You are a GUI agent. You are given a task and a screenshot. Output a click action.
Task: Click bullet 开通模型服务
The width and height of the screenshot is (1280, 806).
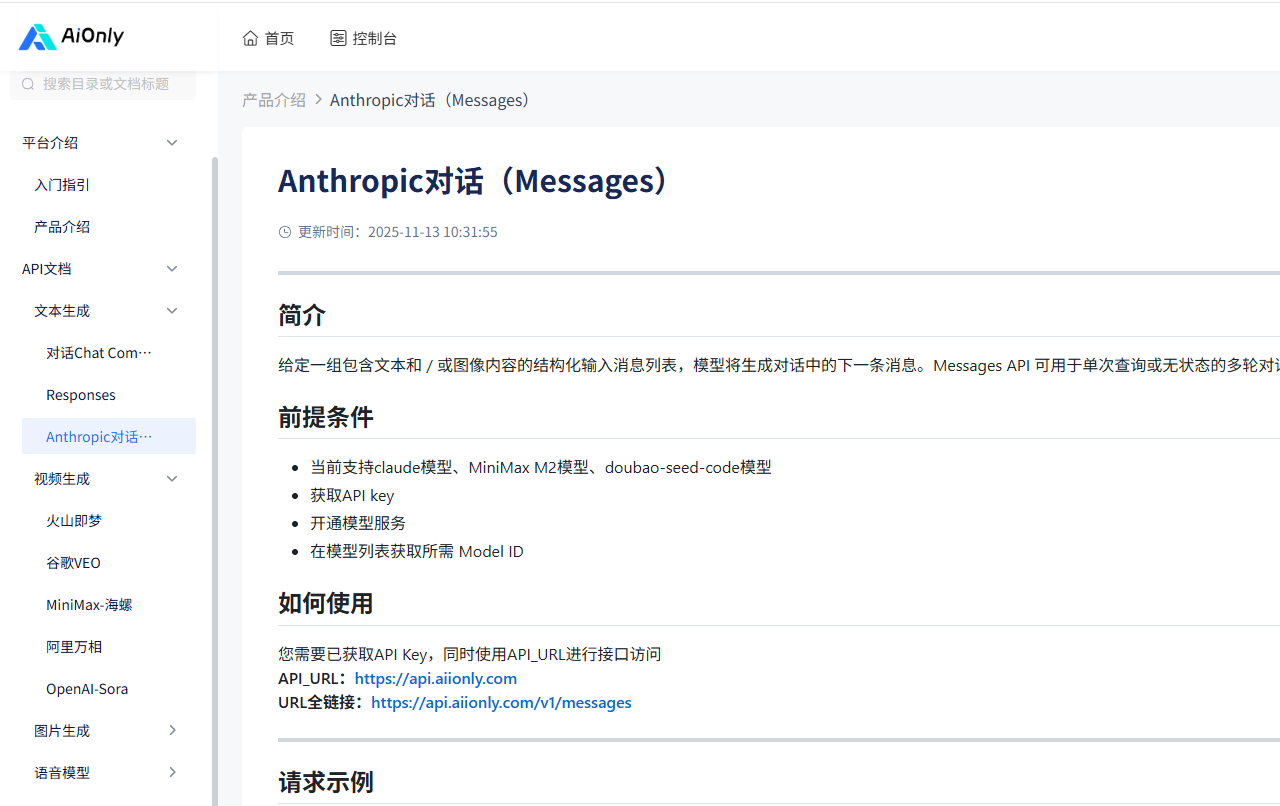point(358,523)
